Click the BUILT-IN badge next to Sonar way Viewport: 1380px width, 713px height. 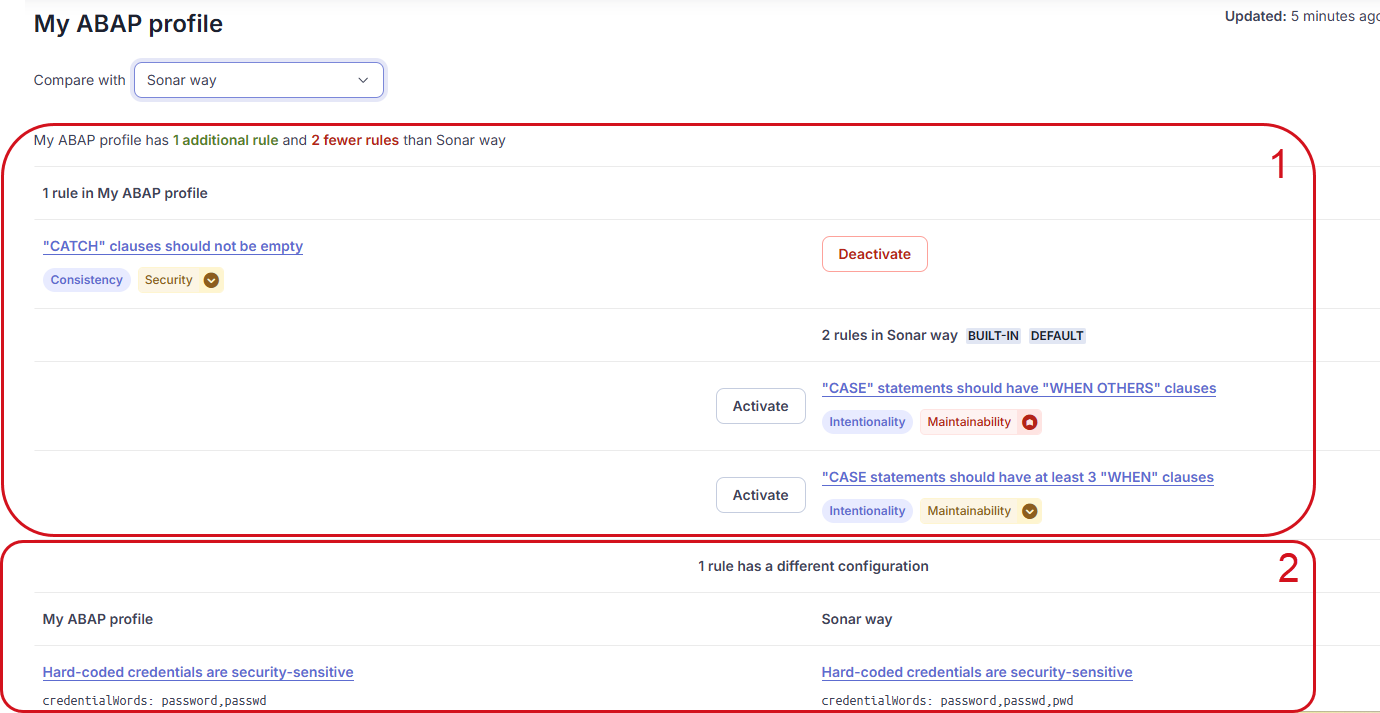[994, 336]
